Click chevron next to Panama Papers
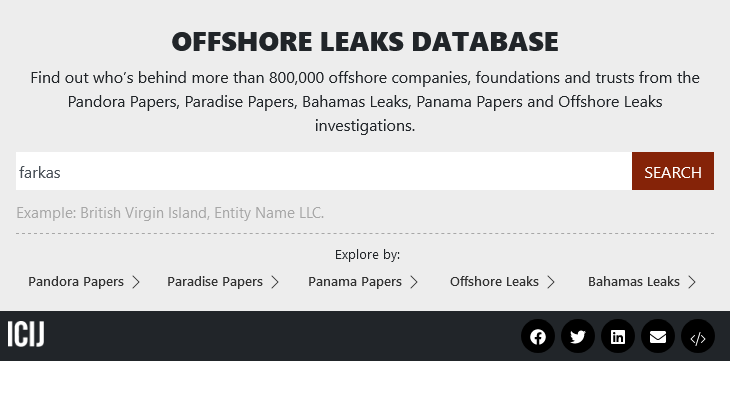730x400 pixels. [414, 282]
